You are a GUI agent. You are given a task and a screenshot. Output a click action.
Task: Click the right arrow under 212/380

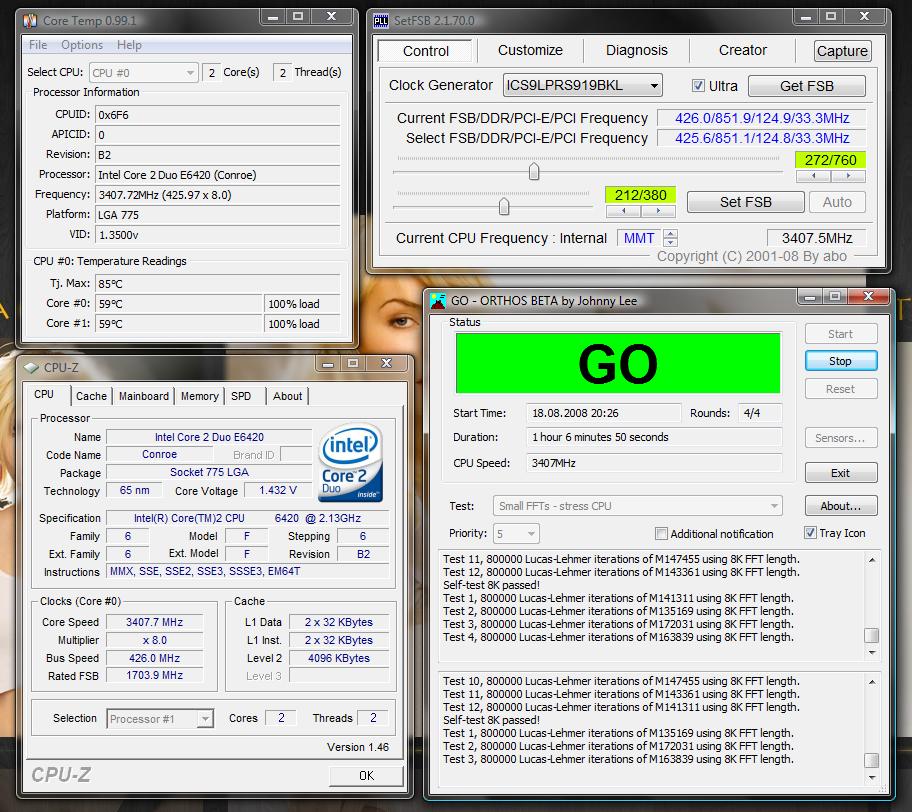click(x=658, y=211)
